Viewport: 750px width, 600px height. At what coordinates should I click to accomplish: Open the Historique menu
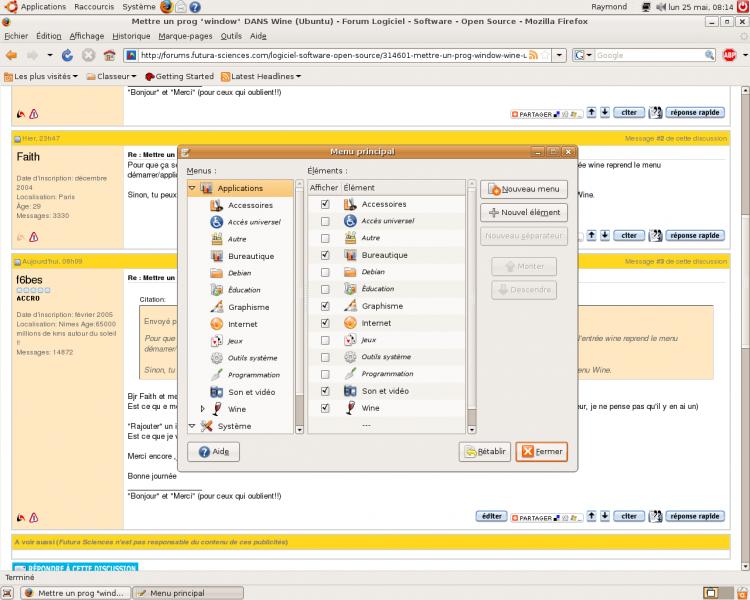(x=131, y=36)
